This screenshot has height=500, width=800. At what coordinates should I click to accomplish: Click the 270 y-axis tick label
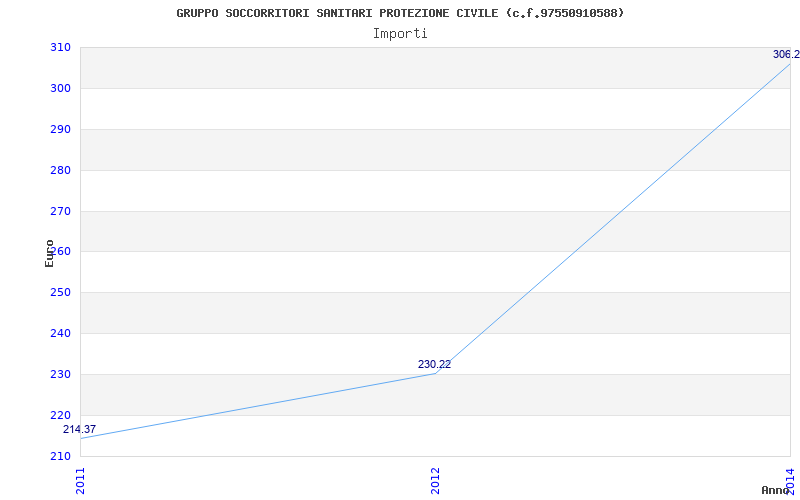pos(60,211)
